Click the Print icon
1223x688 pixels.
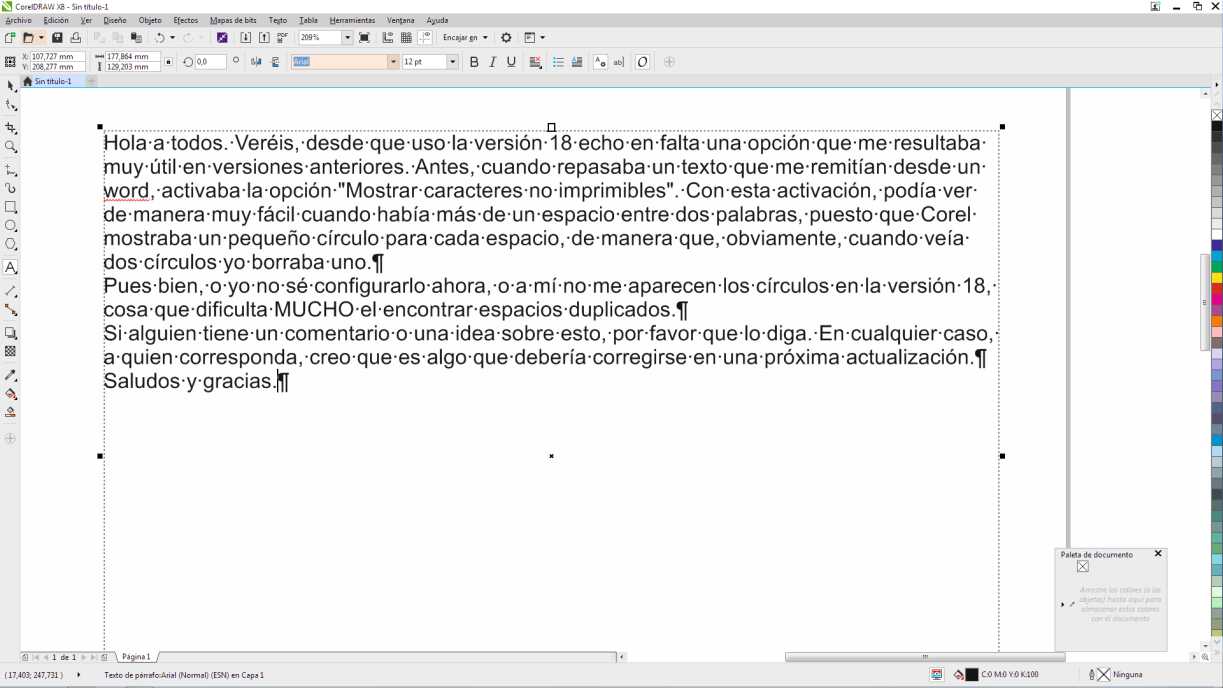[75, 38]
